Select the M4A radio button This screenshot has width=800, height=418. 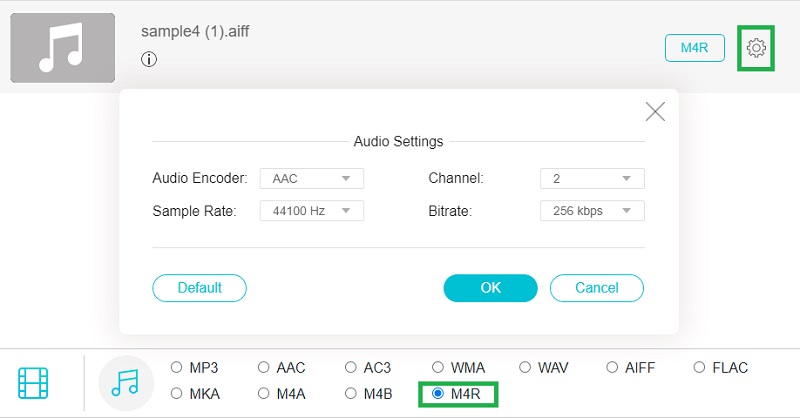click(264, 394)
